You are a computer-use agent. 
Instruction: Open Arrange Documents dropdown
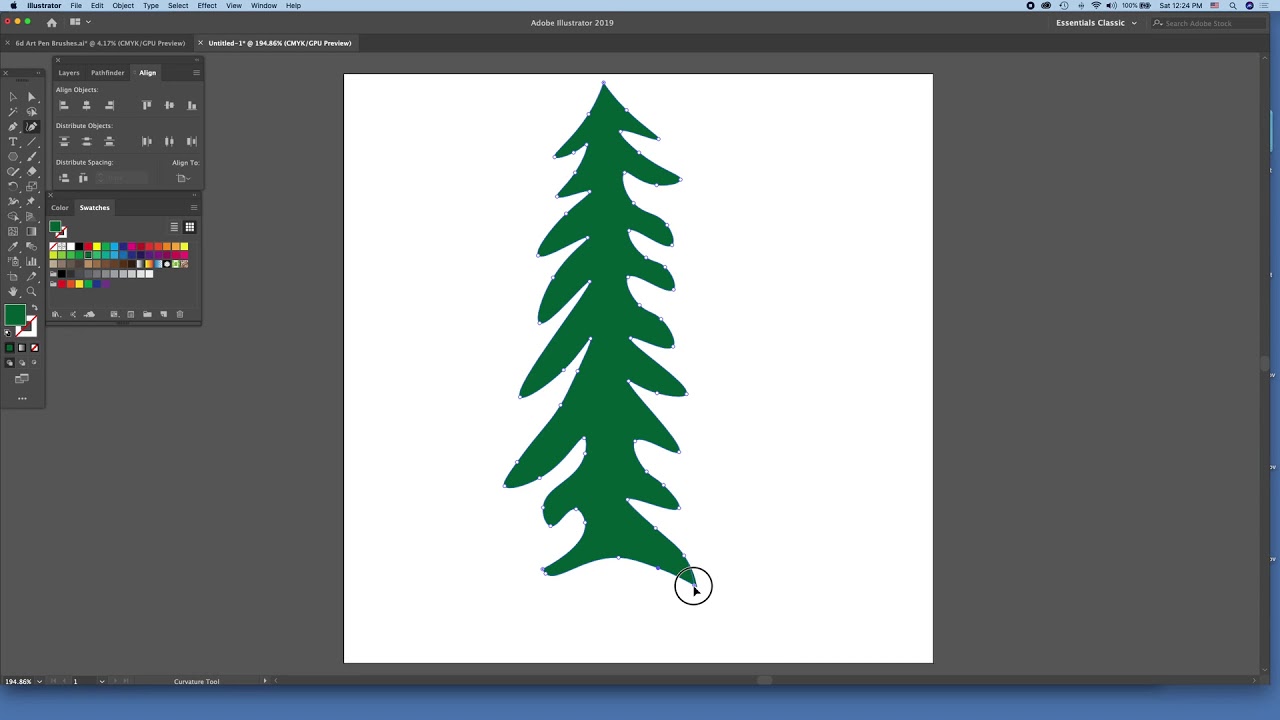(77, 22)
